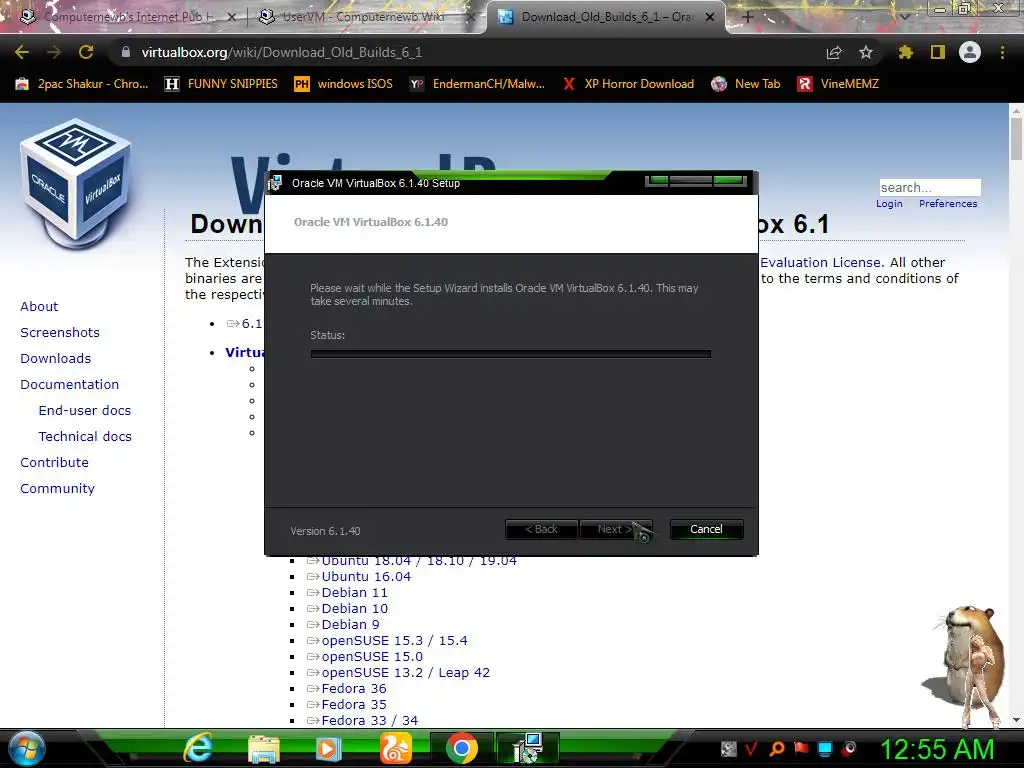The width and height of the screenshot is (1024, 768).
Task: Open the VineMEMZ bookmark
Action: [x=839, y=84]
